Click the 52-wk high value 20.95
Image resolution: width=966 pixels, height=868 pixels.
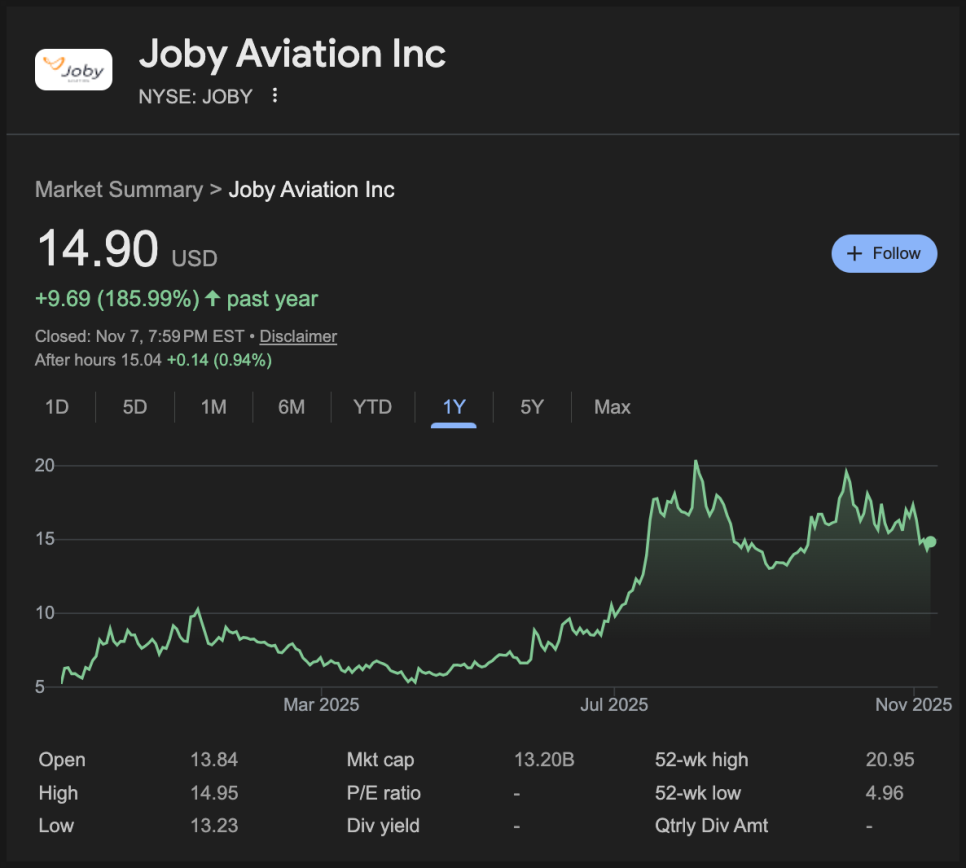(x=890, y=760)
